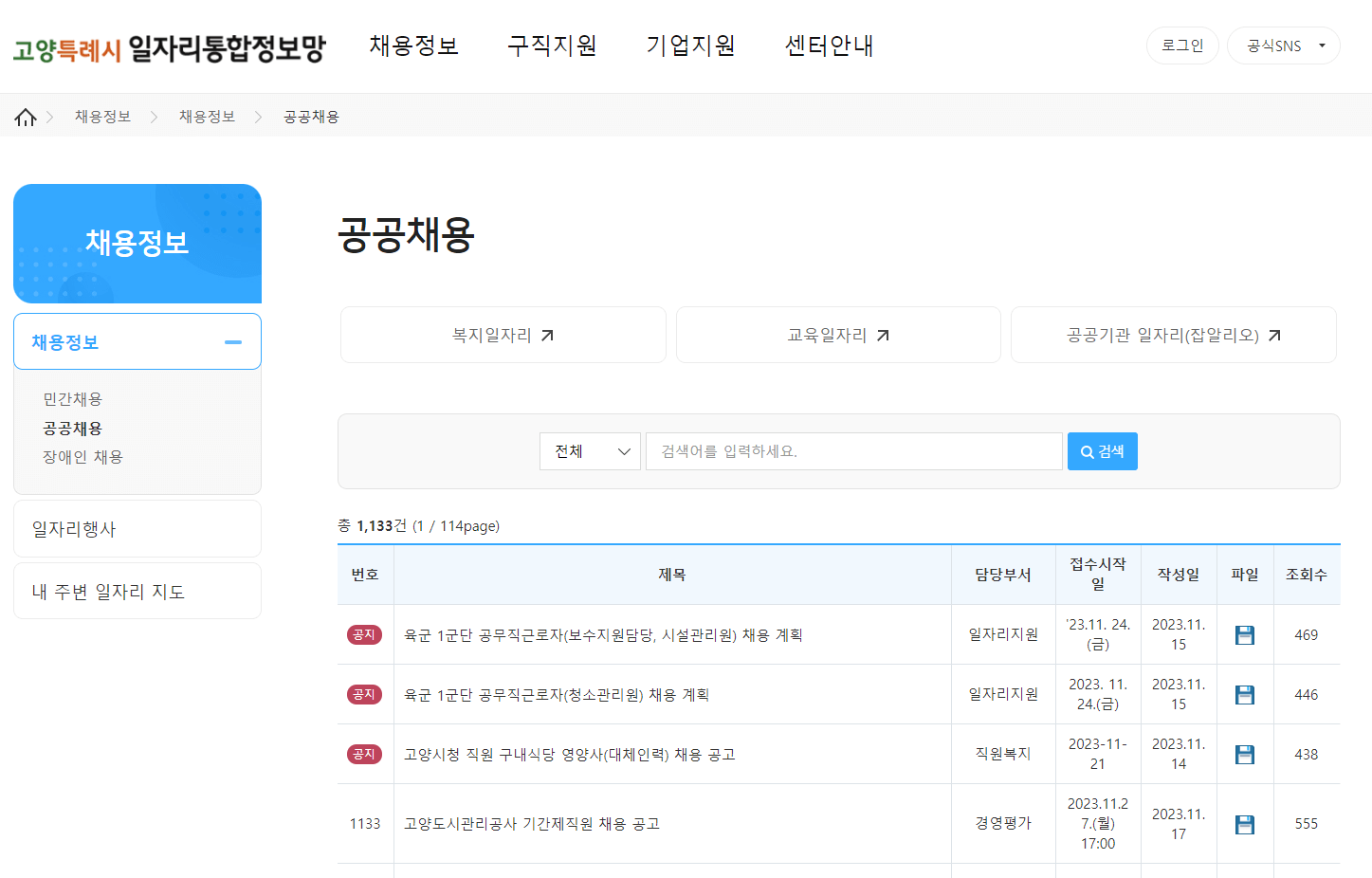Open 육군 1군단 공무직근로자(청소관리원) 채용 계획
Screen dimensions: 1372x878
[x=557, y=695]
